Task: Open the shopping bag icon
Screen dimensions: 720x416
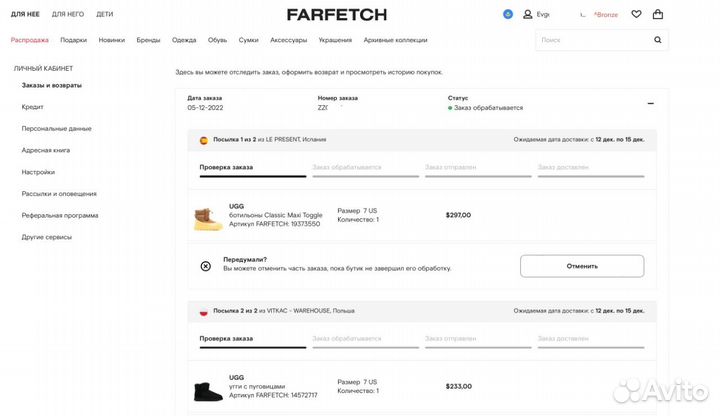Action: (657, 15)
